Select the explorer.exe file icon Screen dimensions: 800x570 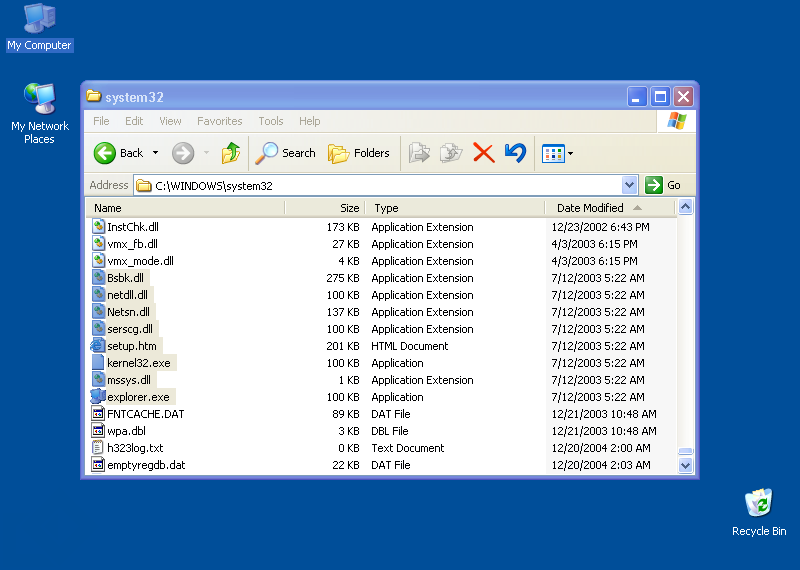[x=98, y=396]
